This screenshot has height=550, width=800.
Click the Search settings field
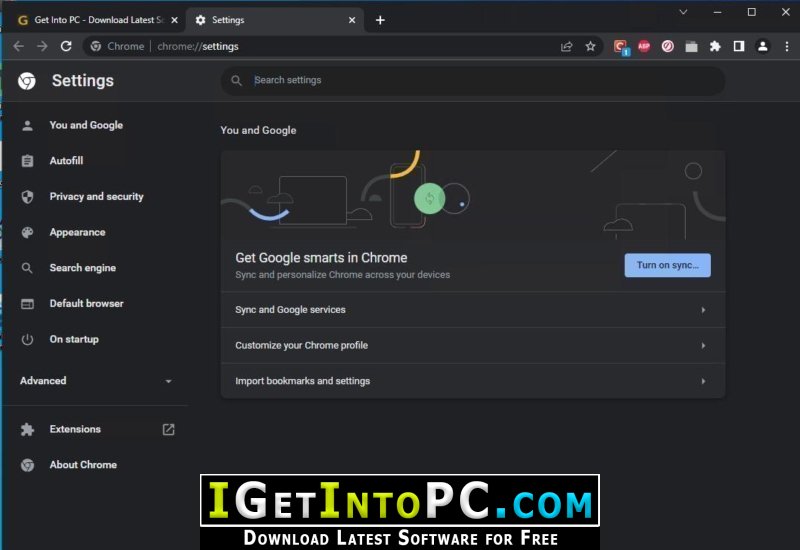tap(473, 80)
